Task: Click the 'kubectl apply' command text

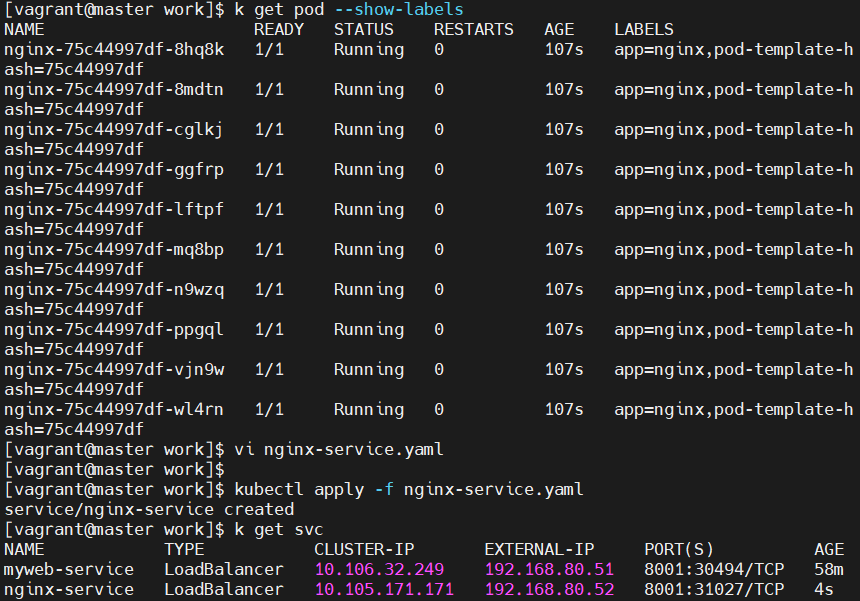Action: point(299,490)
